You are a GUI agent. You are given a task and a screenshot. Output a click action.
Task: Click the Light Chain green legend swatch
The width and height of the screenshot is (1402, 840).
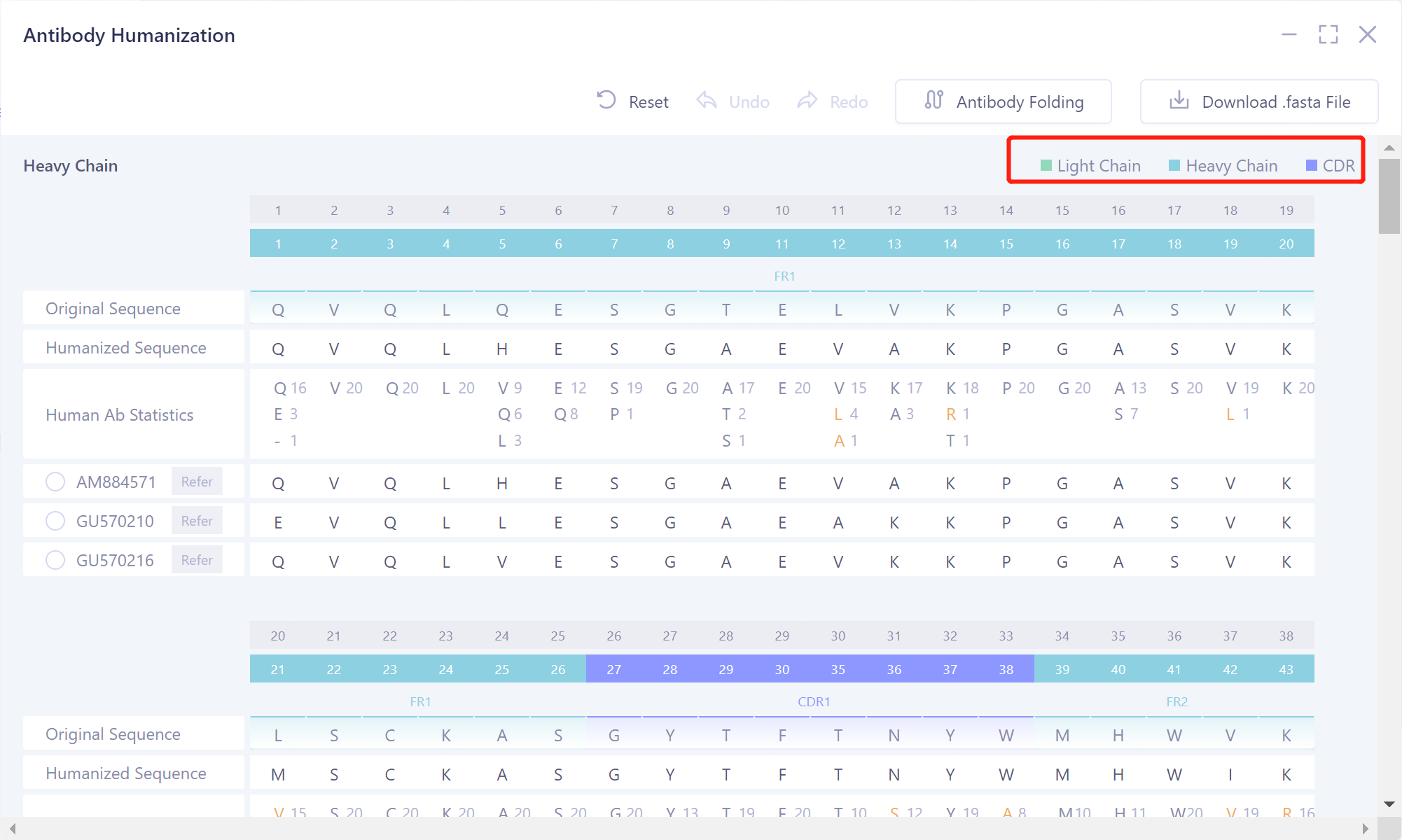[1046, 166]
